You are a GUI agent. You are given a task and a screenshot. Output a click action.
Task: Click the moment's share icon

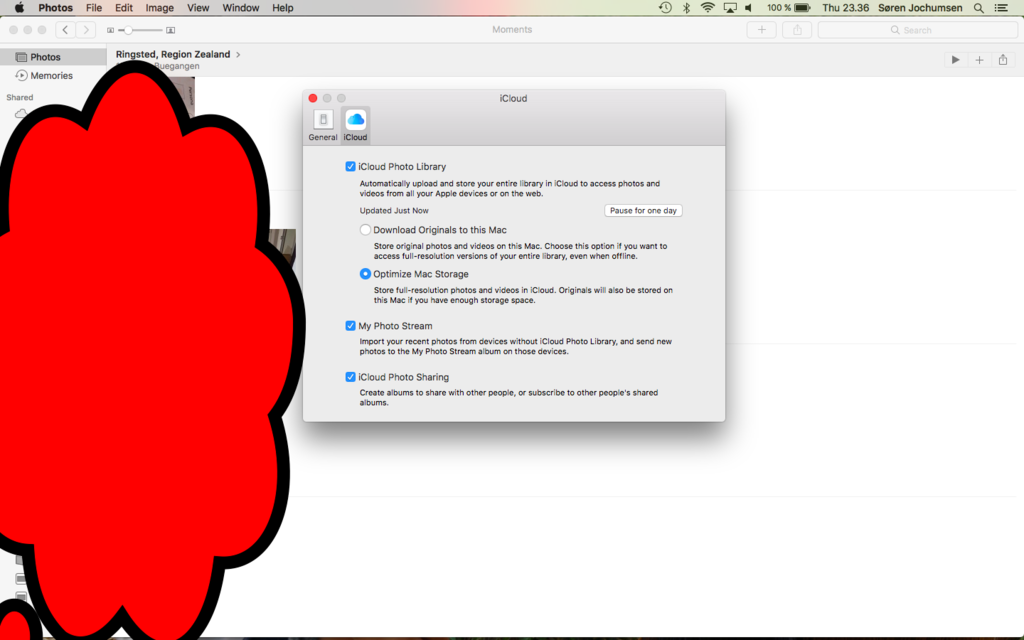[1002, 60]
